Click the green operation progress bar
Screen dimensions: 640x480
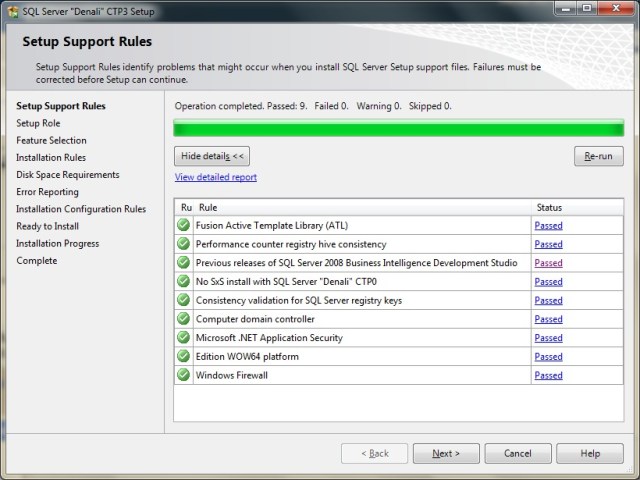pyautogui.click(x=398, y=128)
